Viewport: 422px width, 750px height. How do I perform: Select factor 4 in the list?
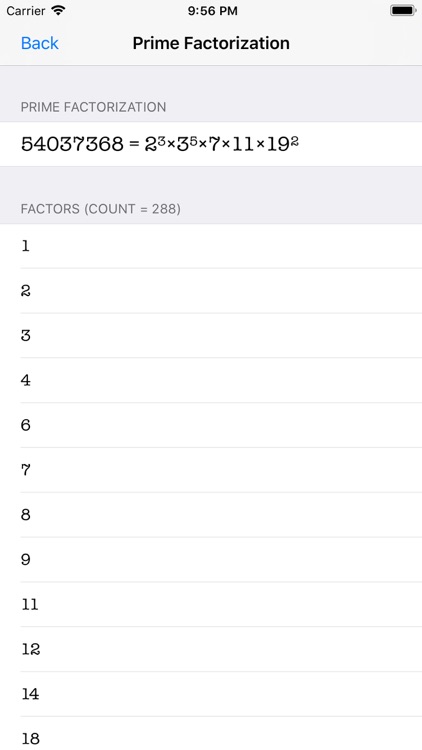211,380
